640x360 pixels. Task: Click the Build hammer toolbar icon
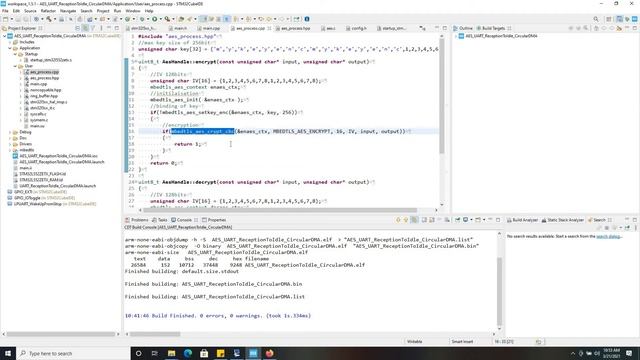tap(49, 19)
